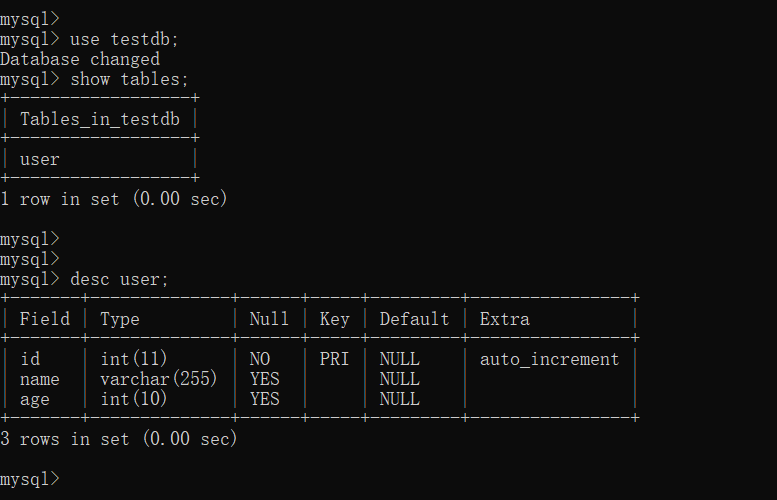This screenshot has width=777, height=500.
Task: Click the Key column header
Action: (x=334, y=320)
